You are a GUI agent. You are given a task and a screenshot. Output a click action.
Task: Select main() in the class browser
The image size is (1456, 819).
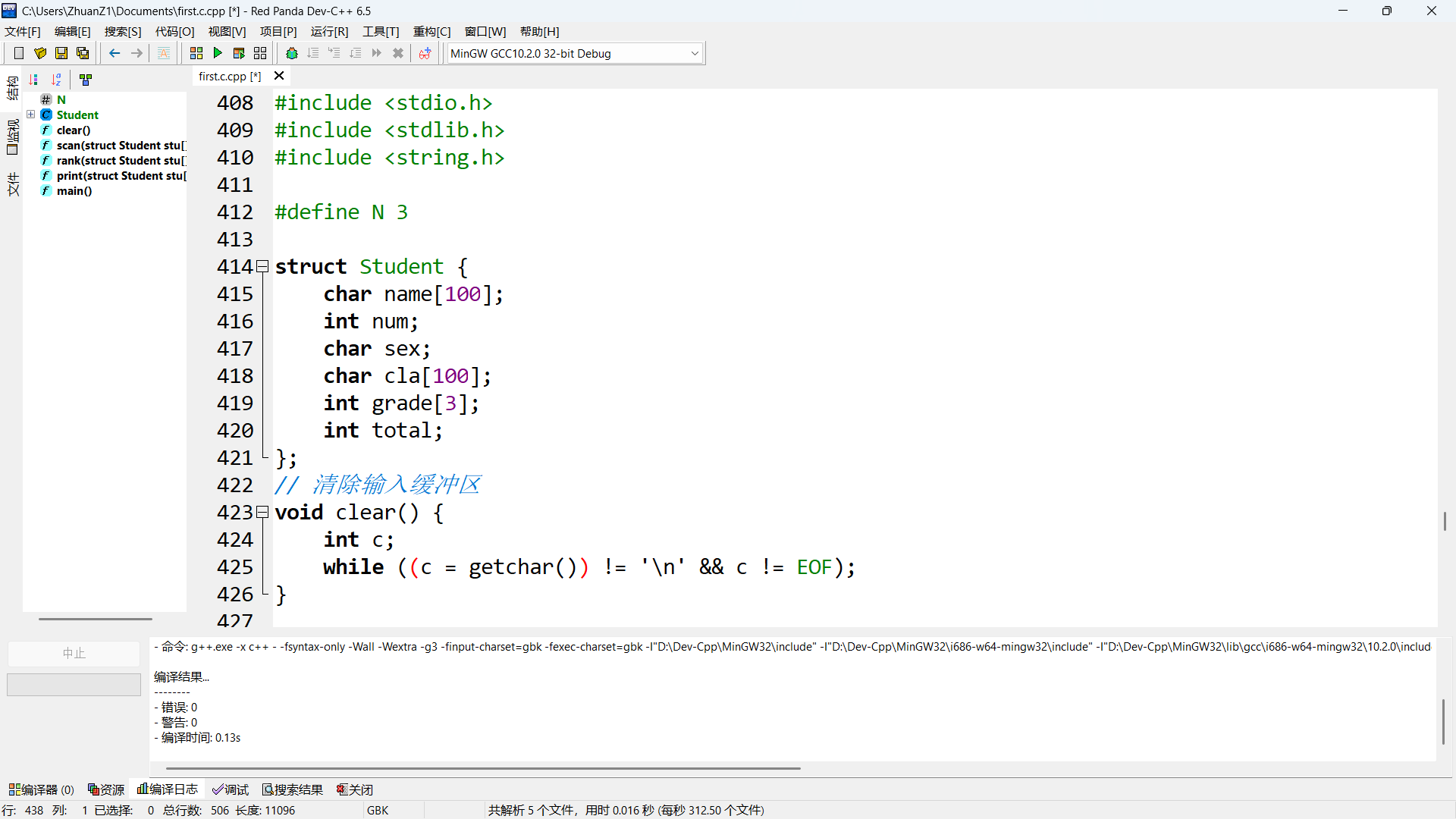pos(74,190)
